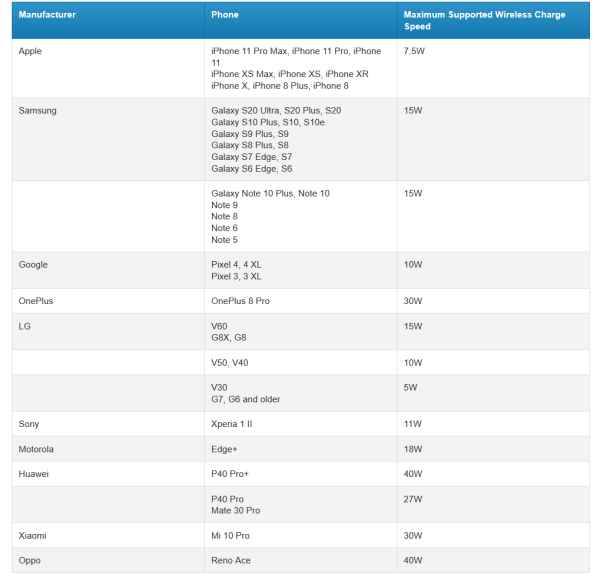The image size is (600, 574).
Task: Select the OnePlus 8 Pro phone cell
Action: coord(301,301)
